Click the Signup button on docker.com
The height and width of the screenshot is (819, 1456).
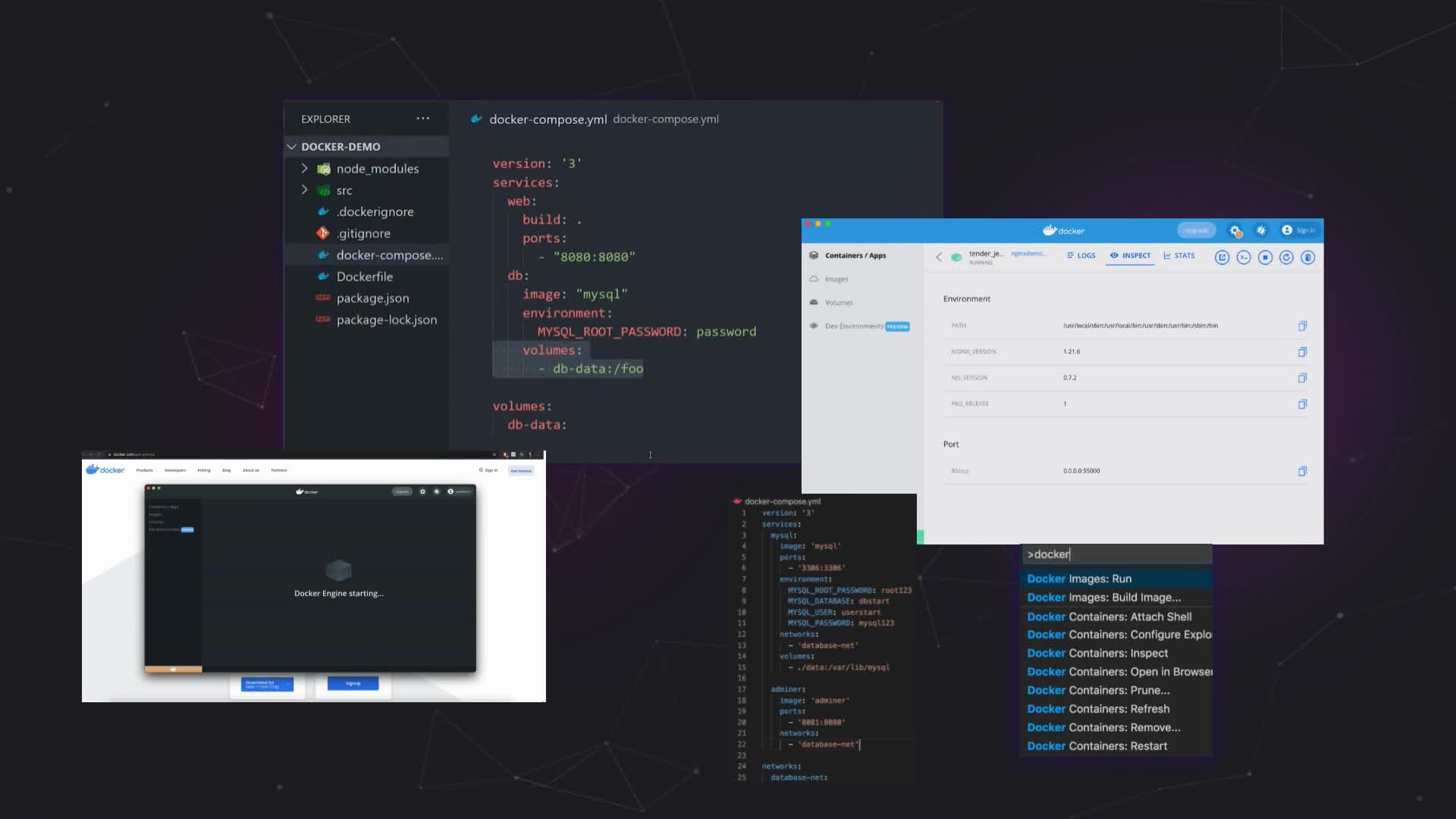pos(353,683)
